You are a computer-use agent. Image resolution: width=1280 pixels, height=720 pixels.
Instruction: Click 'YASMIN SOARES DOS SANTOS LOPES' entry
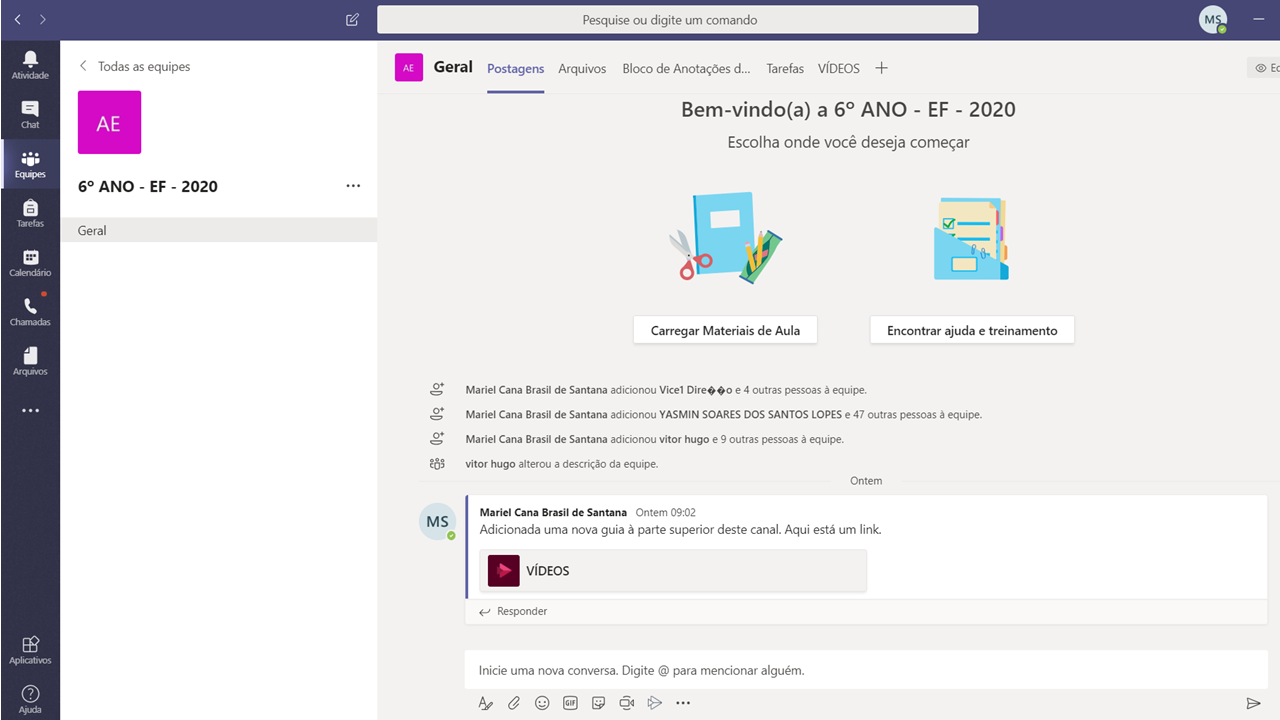pyautogui.click(x=724, y=414)
